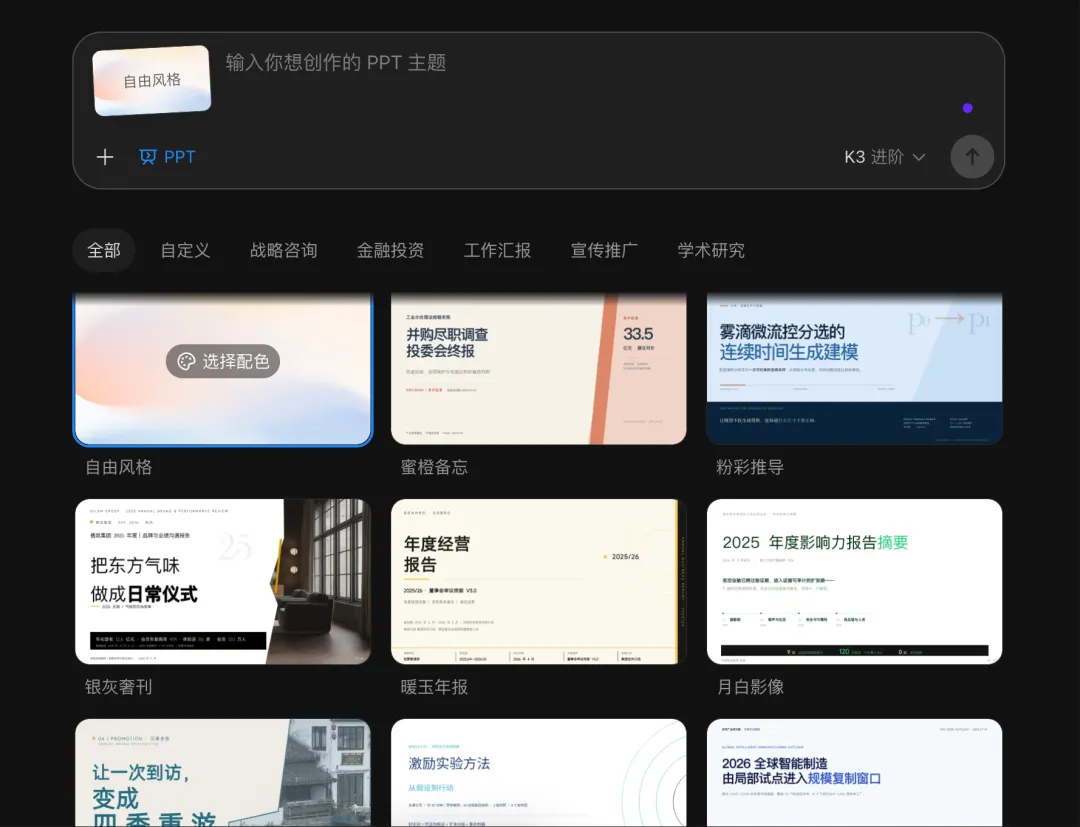Choose the 银灰奢刊 template thumbnail

[x=223, y=582]
